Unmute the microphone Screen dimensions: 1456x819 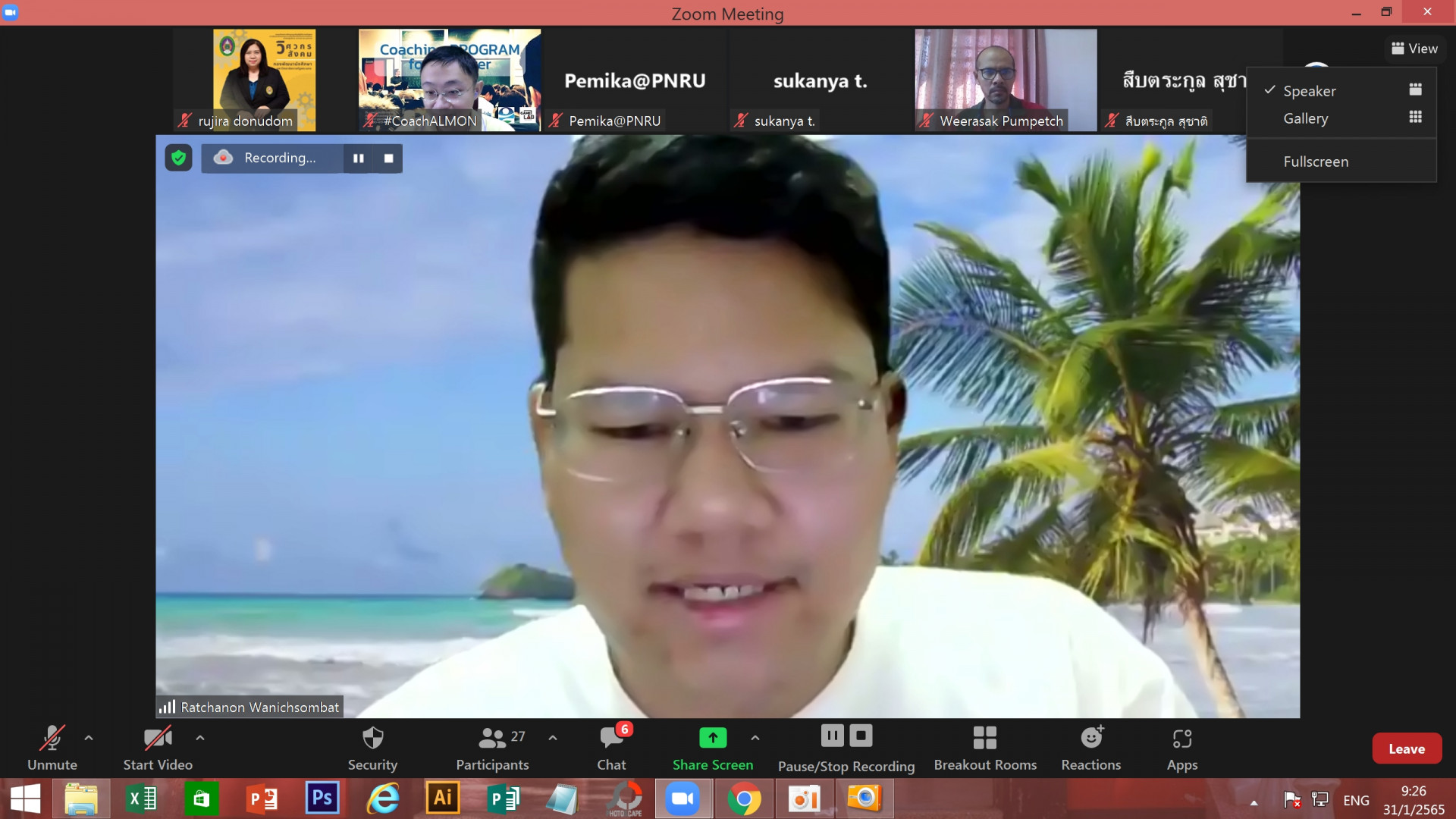pyautogui.click(x=52, y=748)
